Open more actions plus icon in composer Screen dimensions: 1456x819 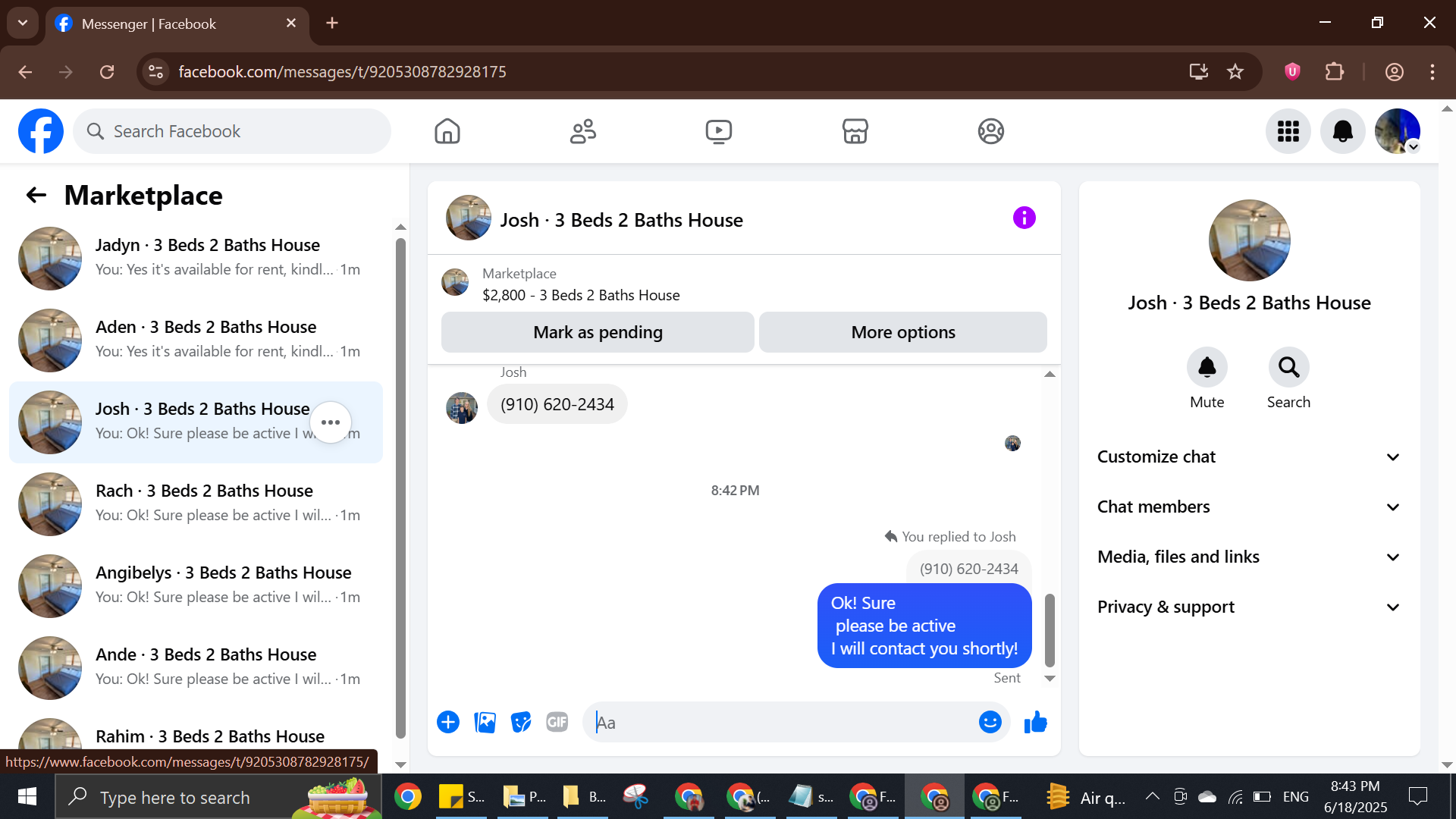click(448, 722)
